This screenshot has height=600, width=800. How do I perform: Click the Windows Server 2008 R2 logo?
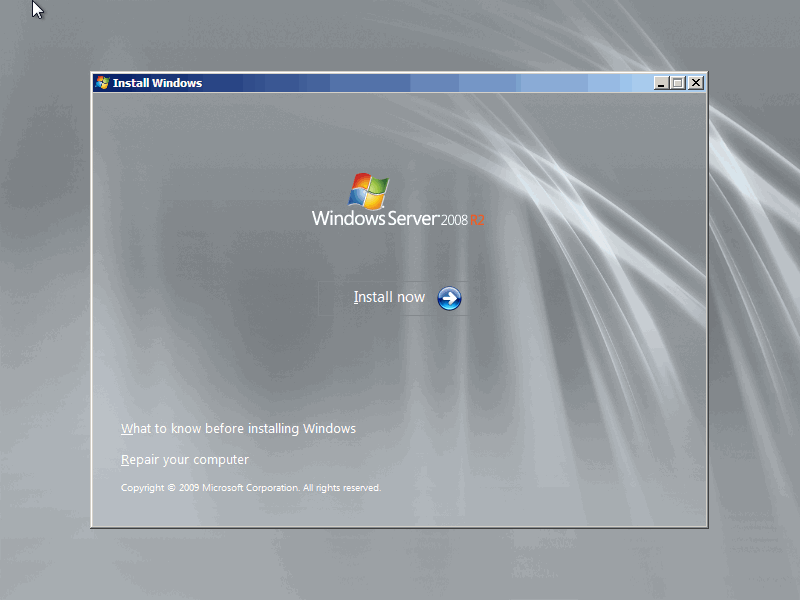coord(398,200)
